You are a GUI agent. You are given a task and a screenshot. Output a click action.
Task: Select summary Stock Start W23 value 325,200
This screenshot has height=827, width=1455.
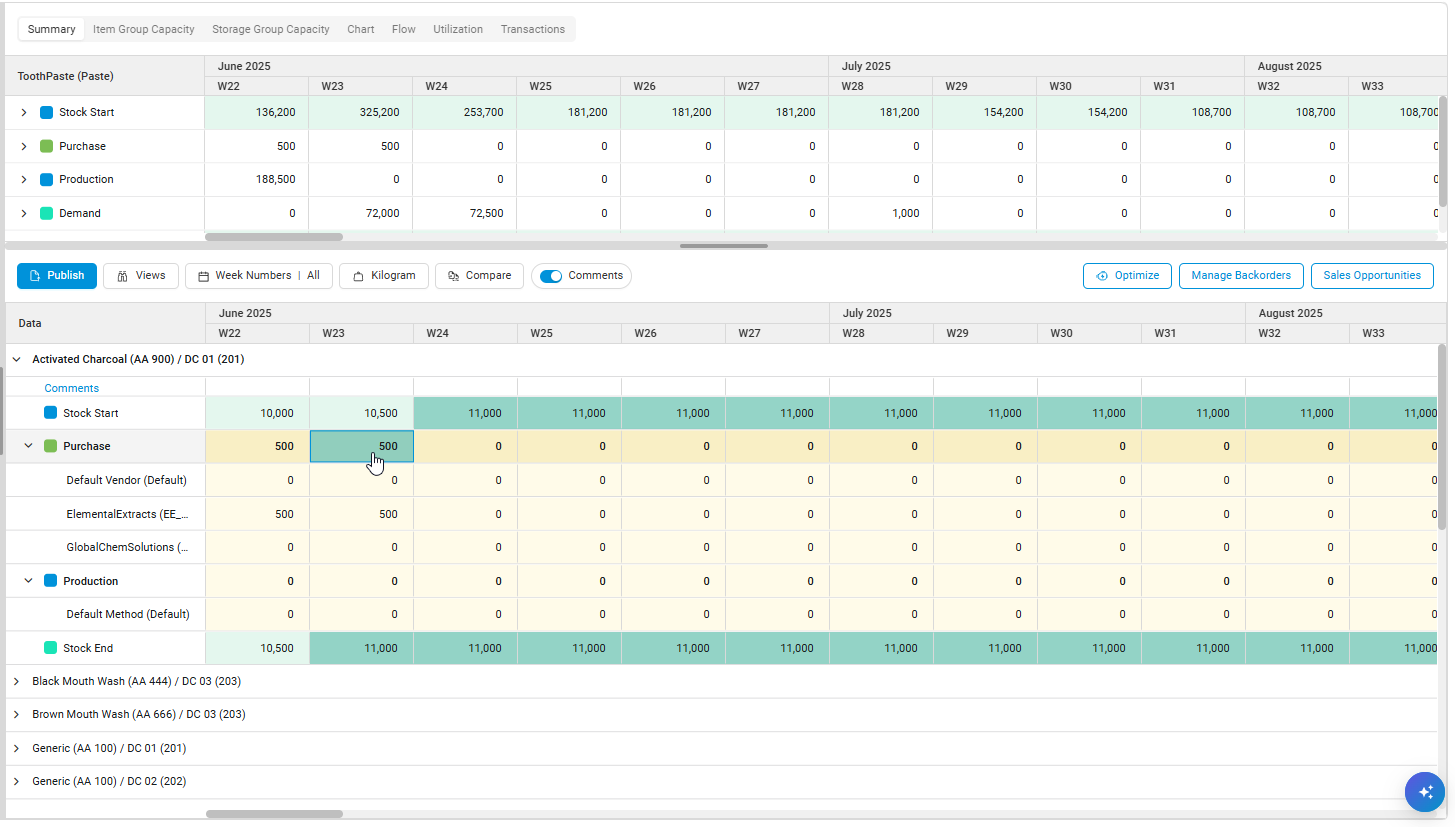click(361, 113)
